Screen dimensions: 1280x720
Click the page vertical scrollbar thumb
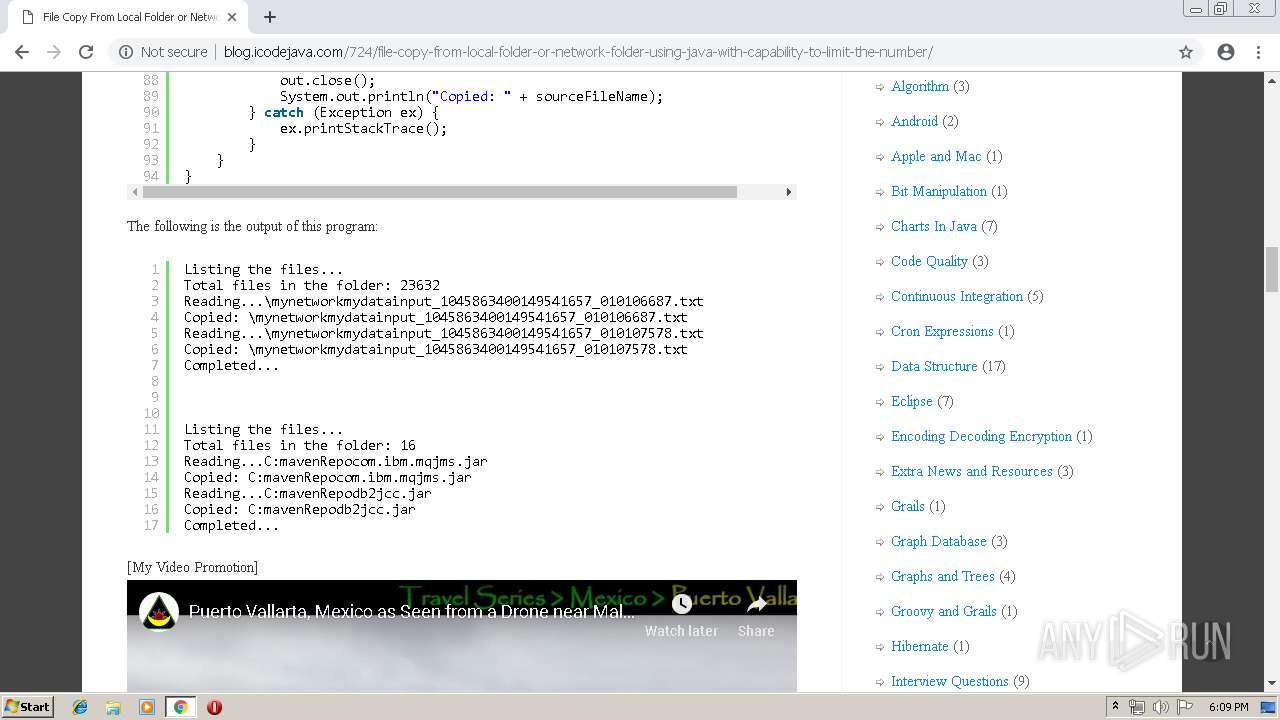(1272, 268)
